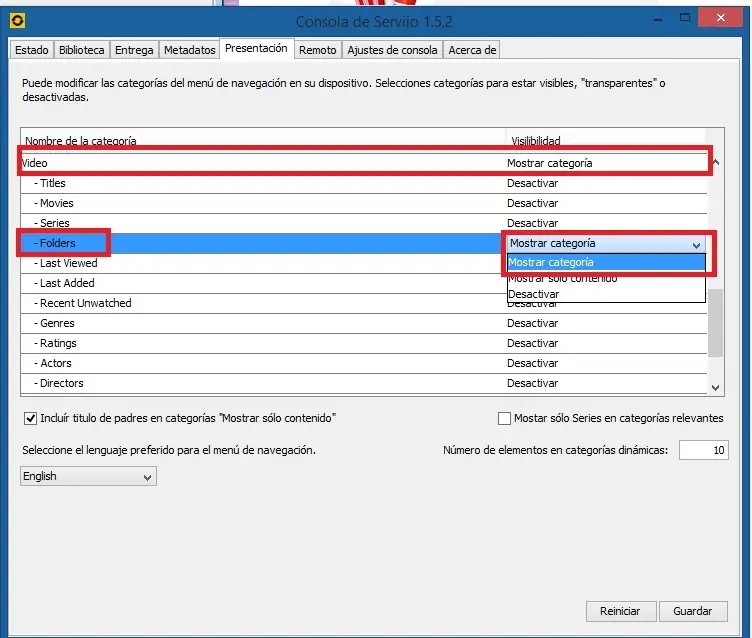
Task: Open the Biblioteca tab
Action: (x=82, y=50)
